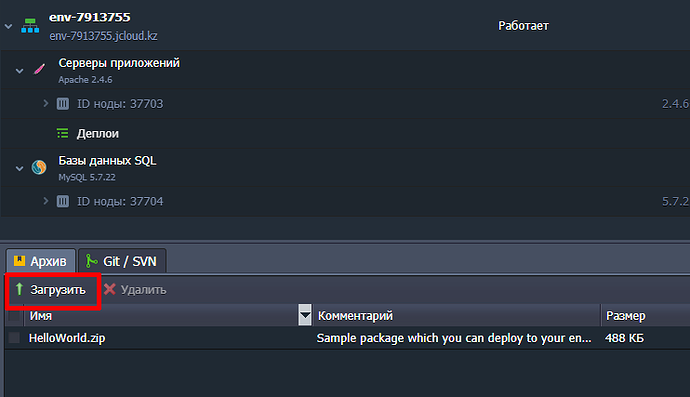Click the green Deployments list icon
The width and height of the screenshot is (690, 397).
click(x=62, y=133)
